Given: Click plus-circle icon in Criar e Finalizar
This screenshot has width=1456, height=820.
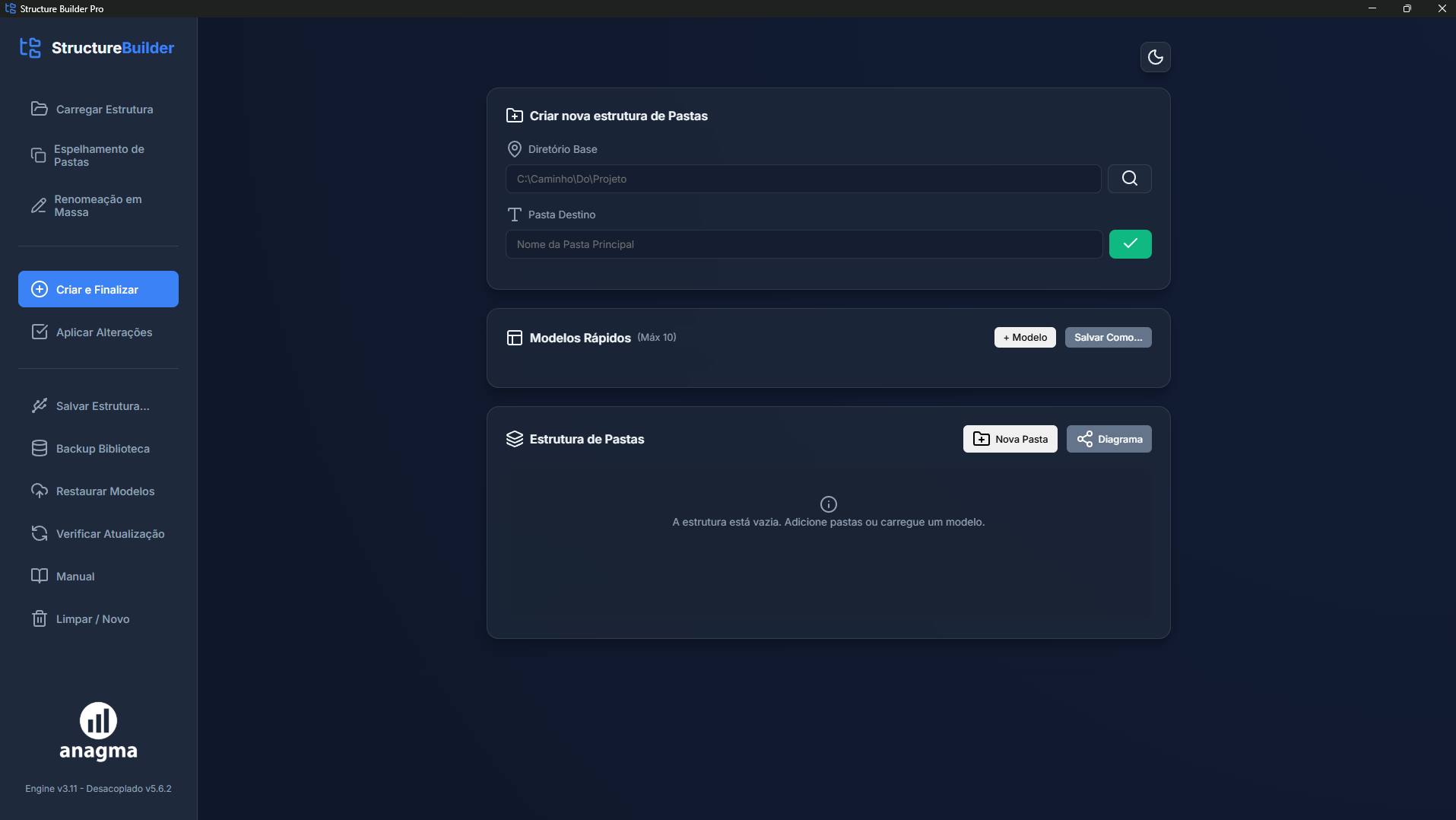Looking at the screenshot, I should point(40,289).
